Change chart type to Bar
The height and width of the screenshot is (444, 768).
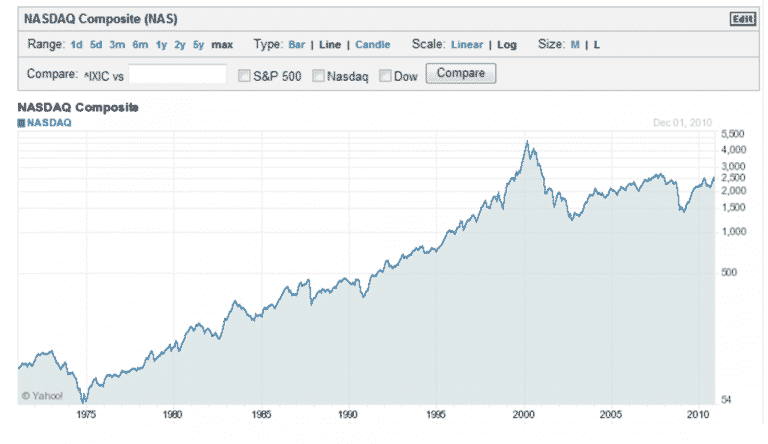pos(297,45)
